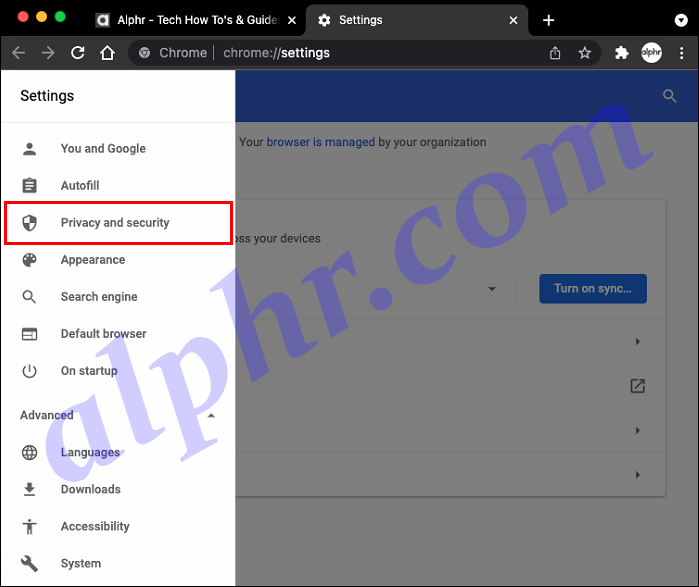Reload the current page

[78, 53]
